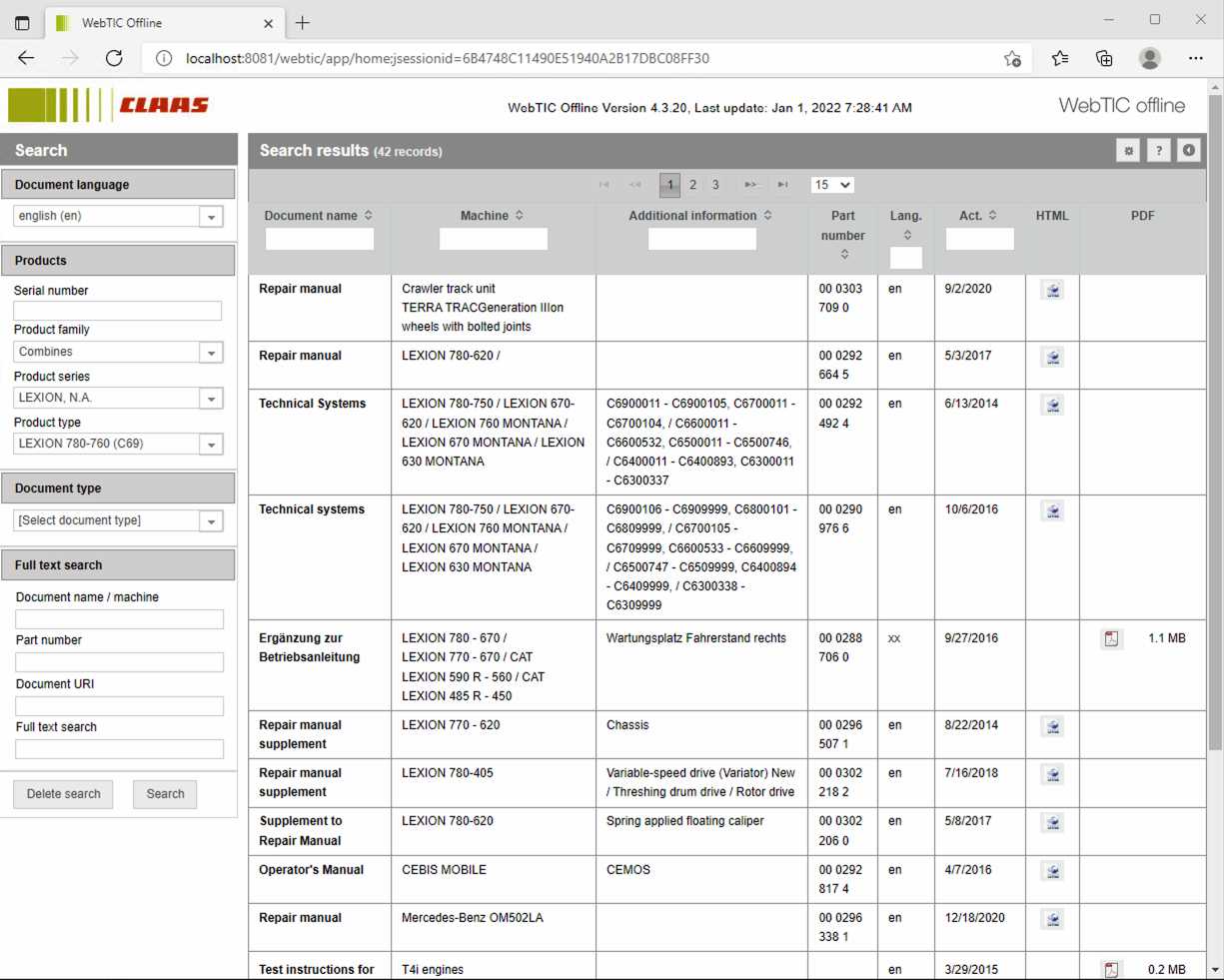Click the Serial number input field
The height and width of the screenshot is (980, 1224).
tap(118, 311)
